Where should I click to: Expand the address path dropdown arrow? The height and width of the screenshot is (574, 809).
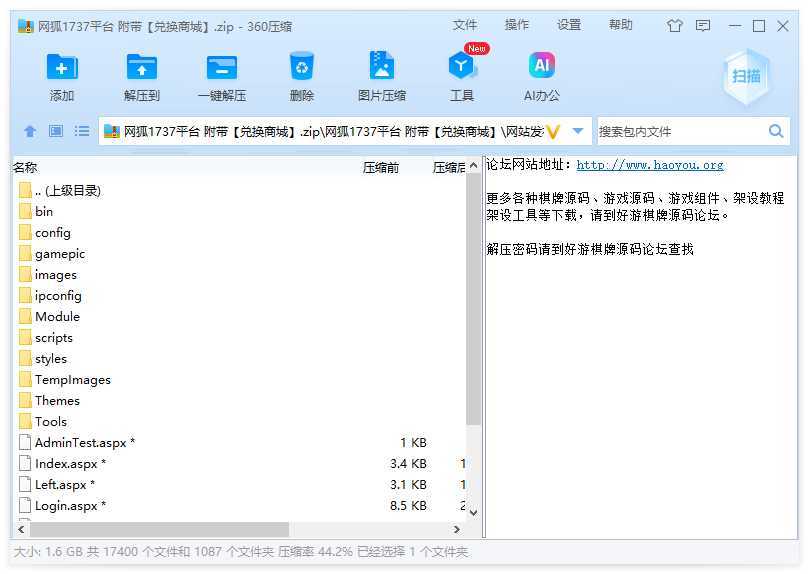578,131
